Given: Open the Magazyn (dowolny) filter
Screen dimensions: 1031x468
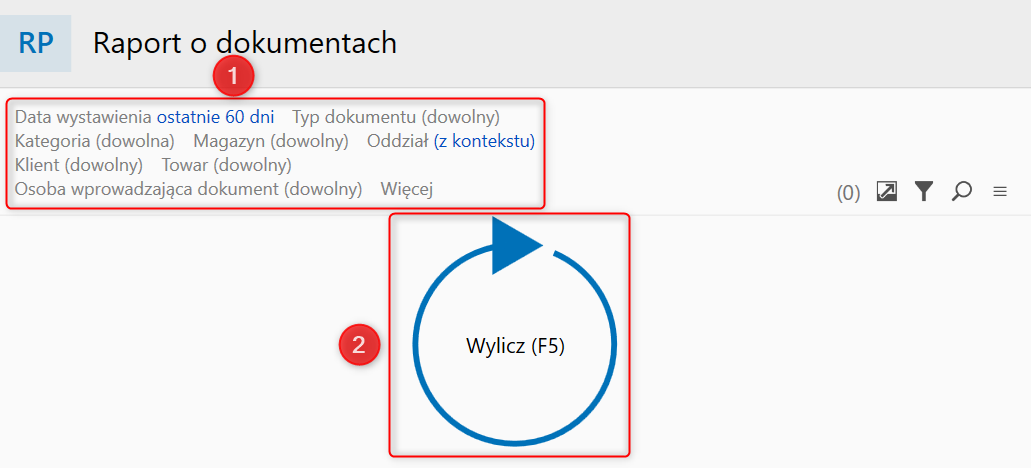Looking at the screenshot, I should click(271, 141).
